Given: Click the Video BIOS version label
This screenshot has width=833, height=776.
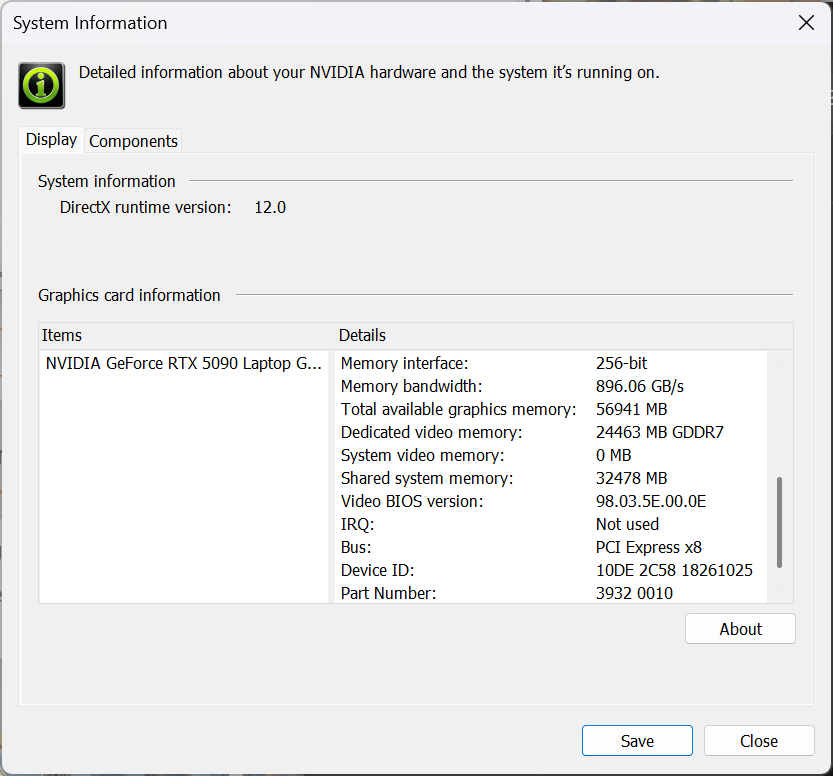Looking at the screenshot, I should [412, 501].
